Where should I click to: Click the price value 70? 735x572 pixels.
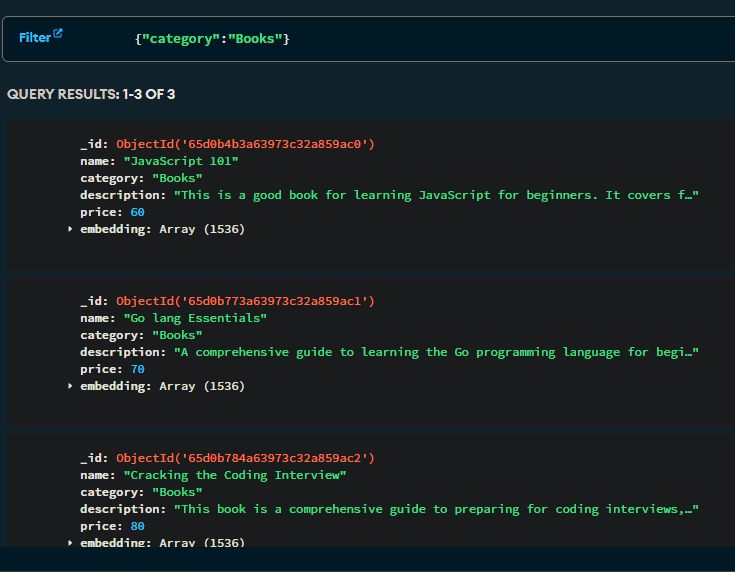click(137, 369)
